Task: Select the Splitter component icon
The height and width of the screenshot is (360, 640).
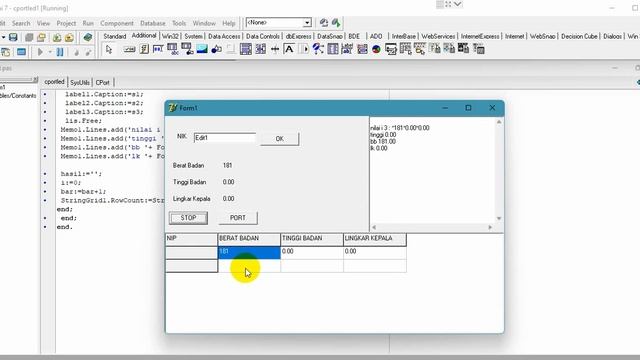Action: (x=275, y=50)
